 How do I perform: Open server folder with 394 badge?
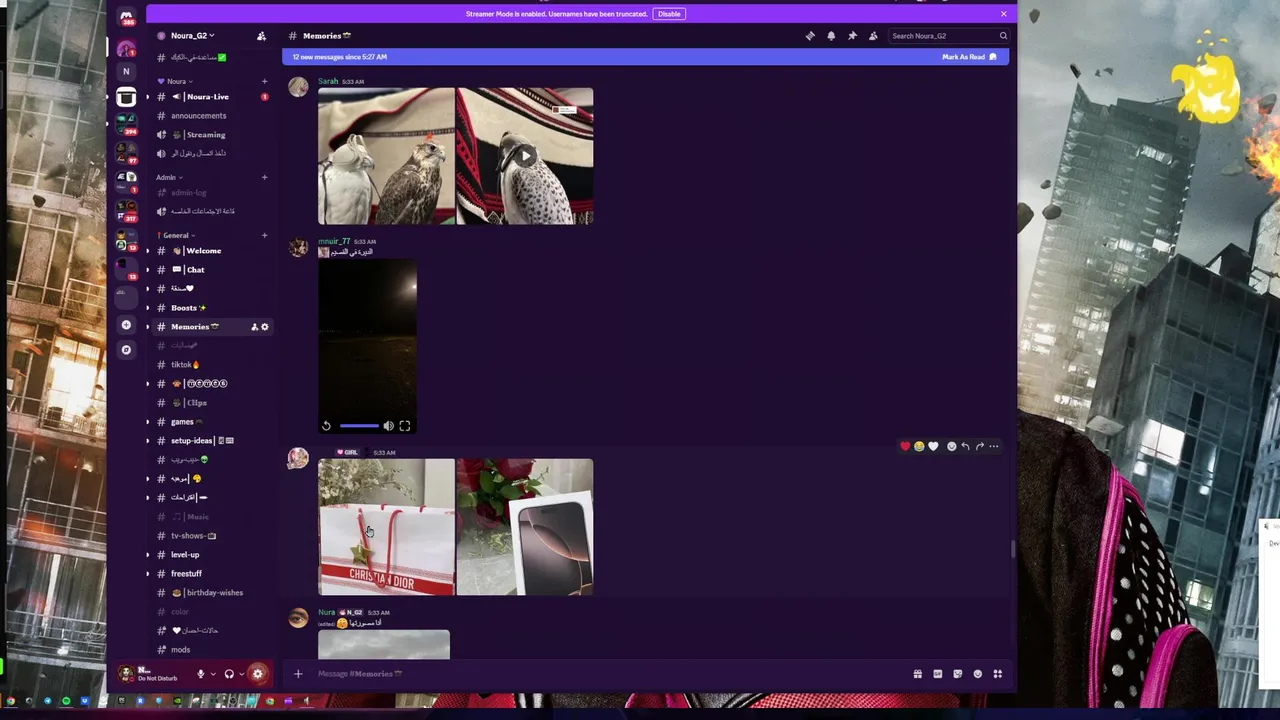tap(126, 124)
